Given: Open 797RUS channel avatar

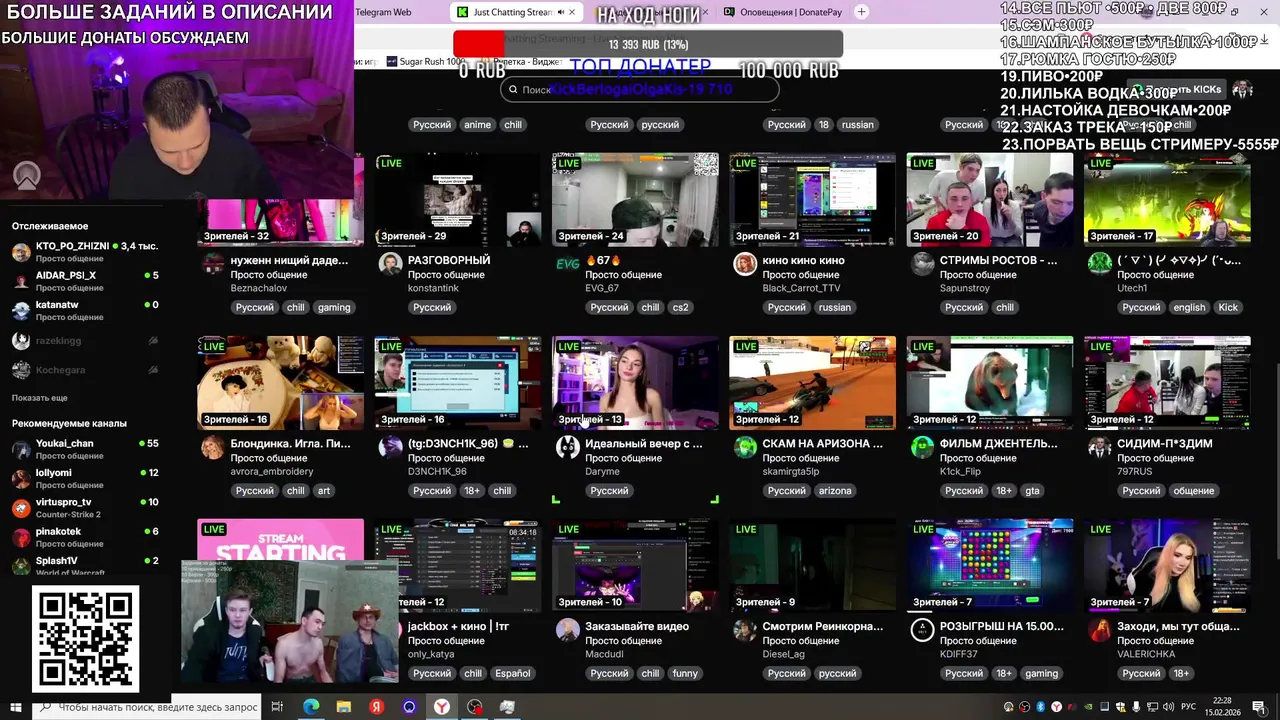Looking at the screenshot, I should coord(1099,447).
